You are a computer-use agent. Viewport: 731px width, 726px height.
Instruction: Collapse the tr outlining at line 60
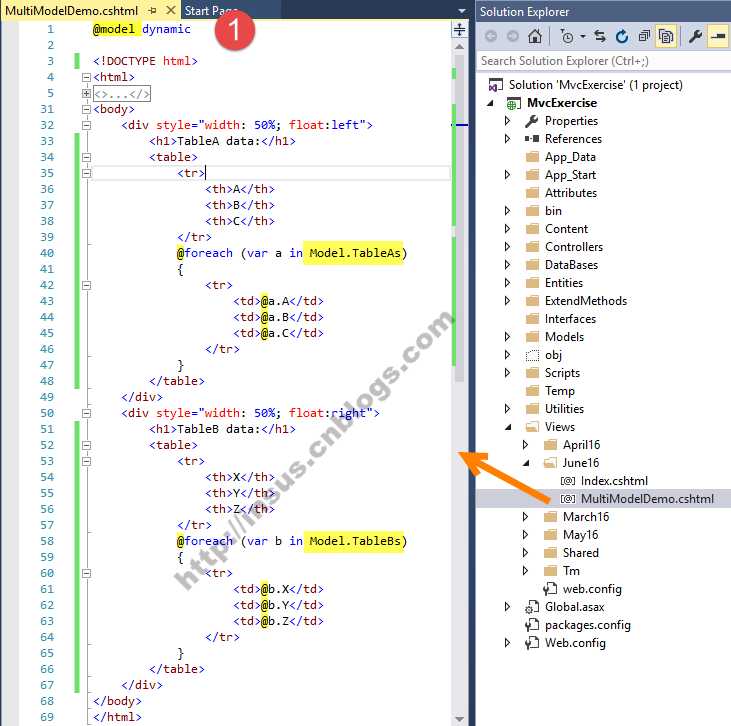click(86, 573)
